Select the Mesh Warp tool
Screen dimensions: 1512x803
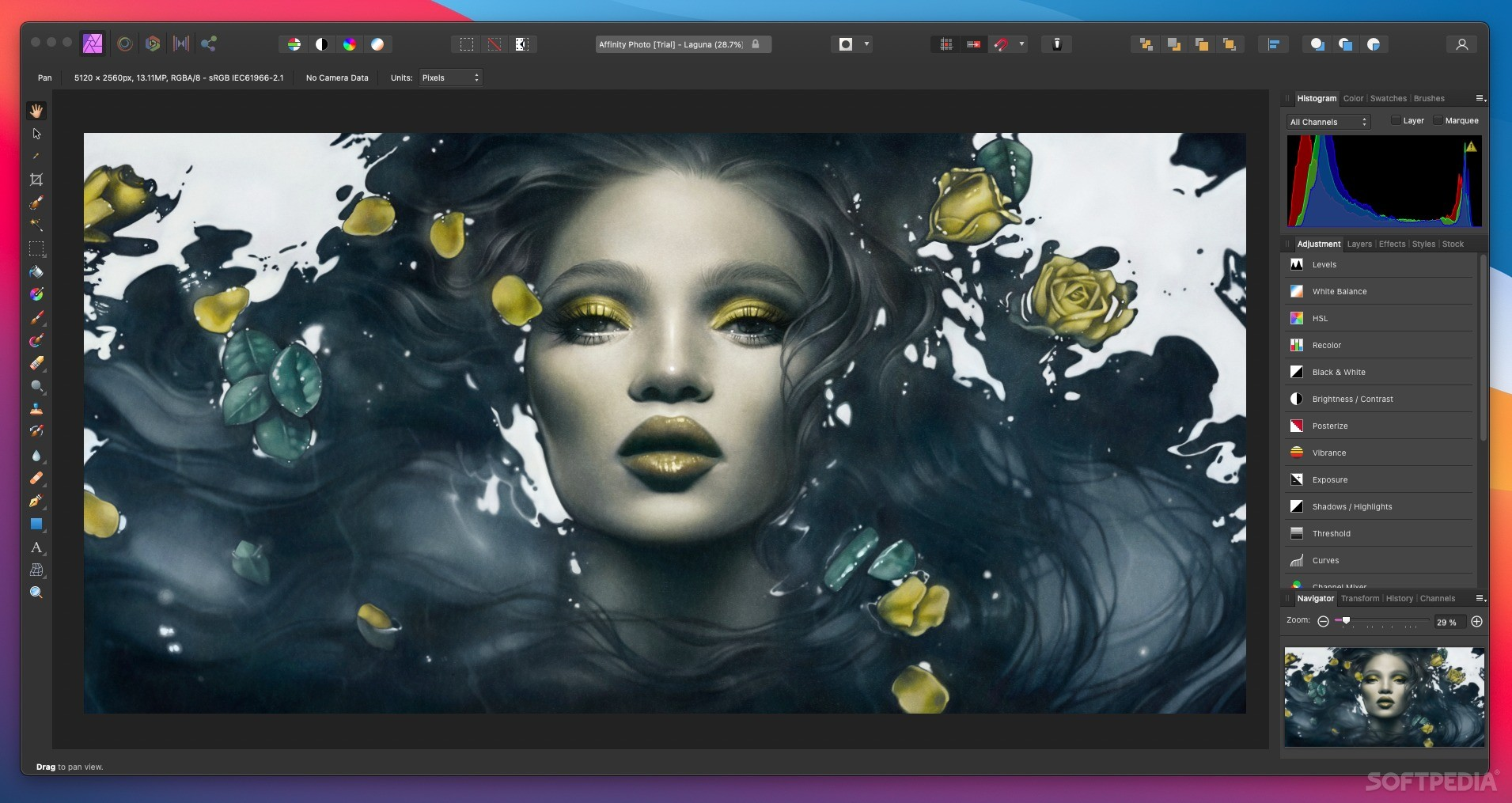click(x=36, y=570)
